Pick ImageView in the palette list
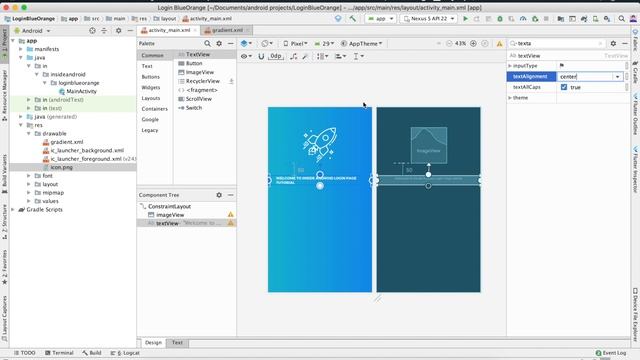640x360 pixels. pyautogui.click(x=200, y=72)
